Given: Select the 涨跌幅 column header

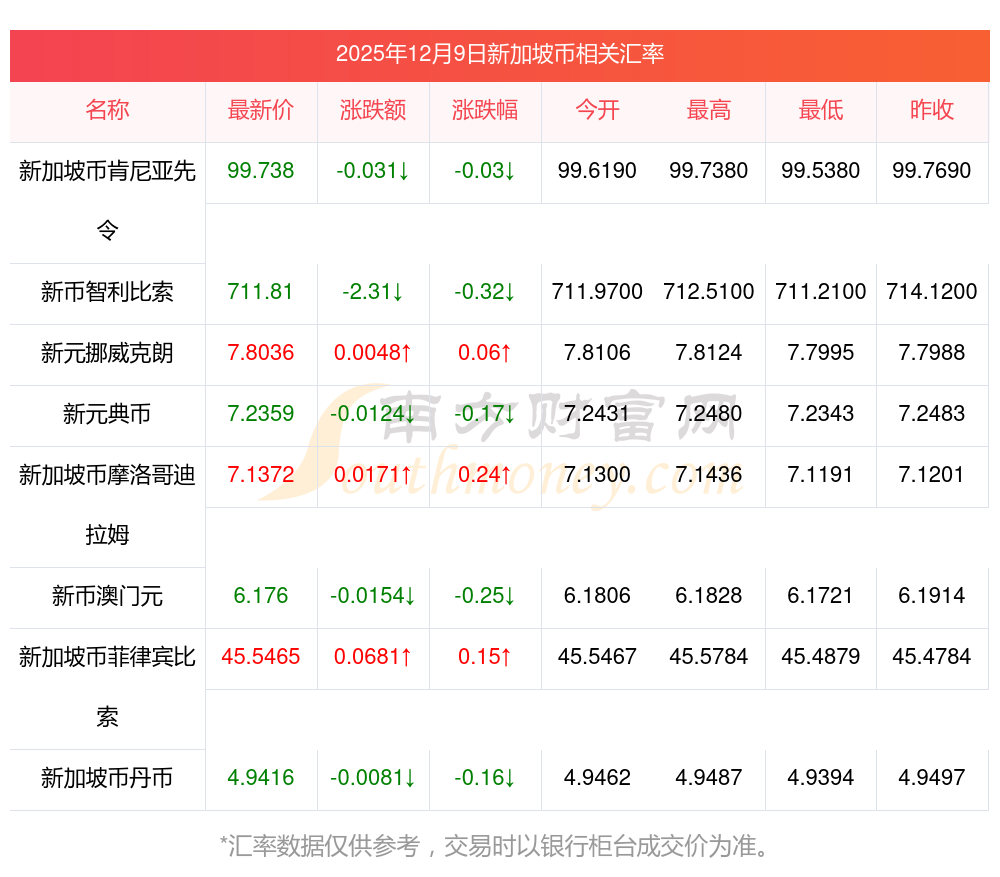Looking at the screenshot, I should (x=485, y=110).
